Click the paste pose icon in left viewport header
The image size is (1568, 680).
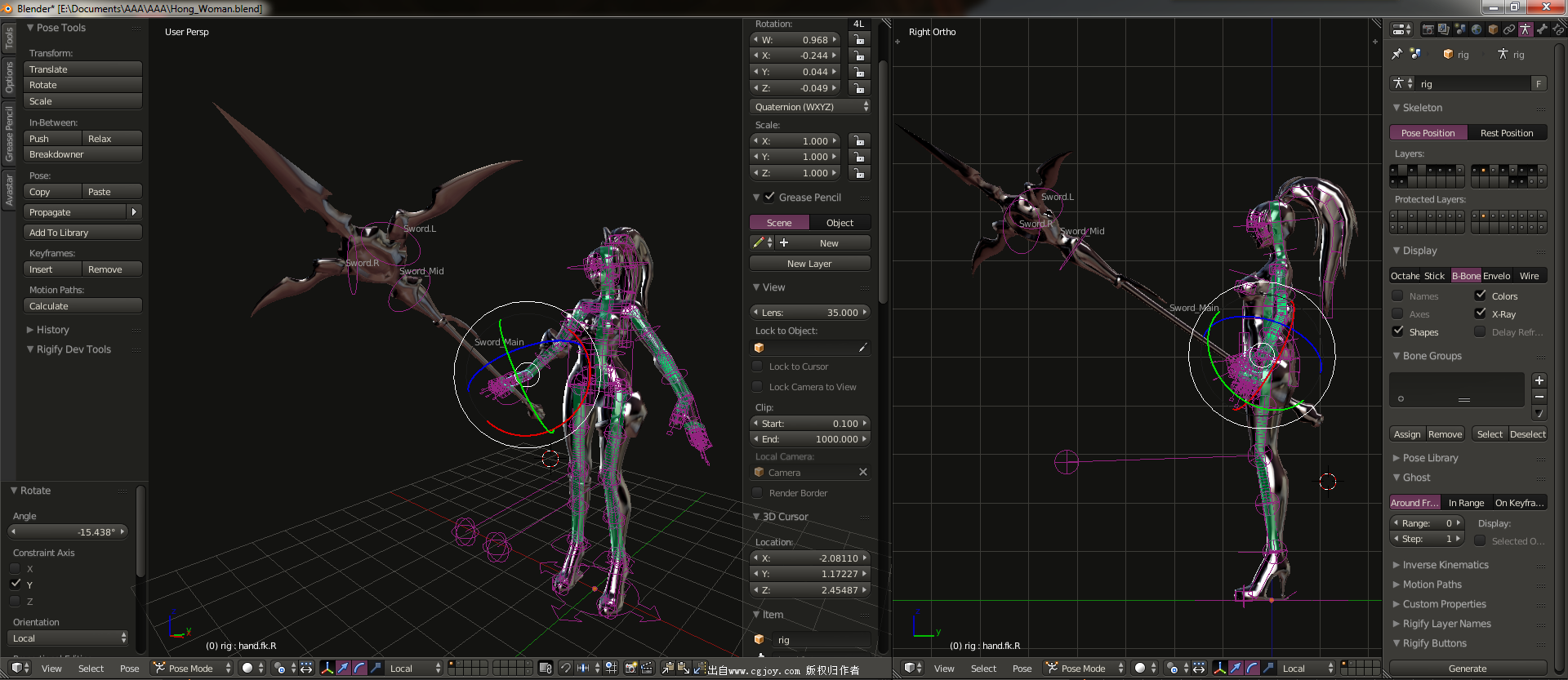684,668
